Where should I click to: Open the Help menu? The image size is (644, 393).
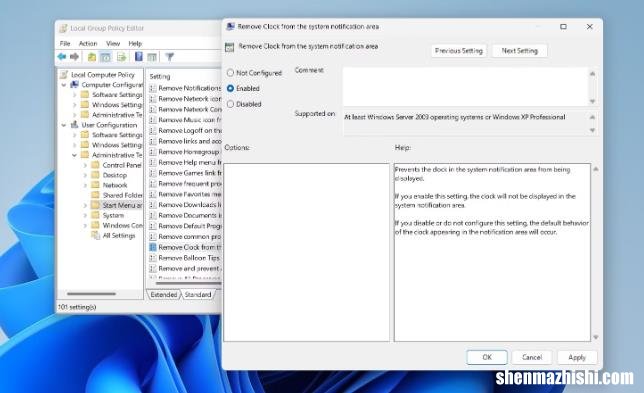pos(135,43)
